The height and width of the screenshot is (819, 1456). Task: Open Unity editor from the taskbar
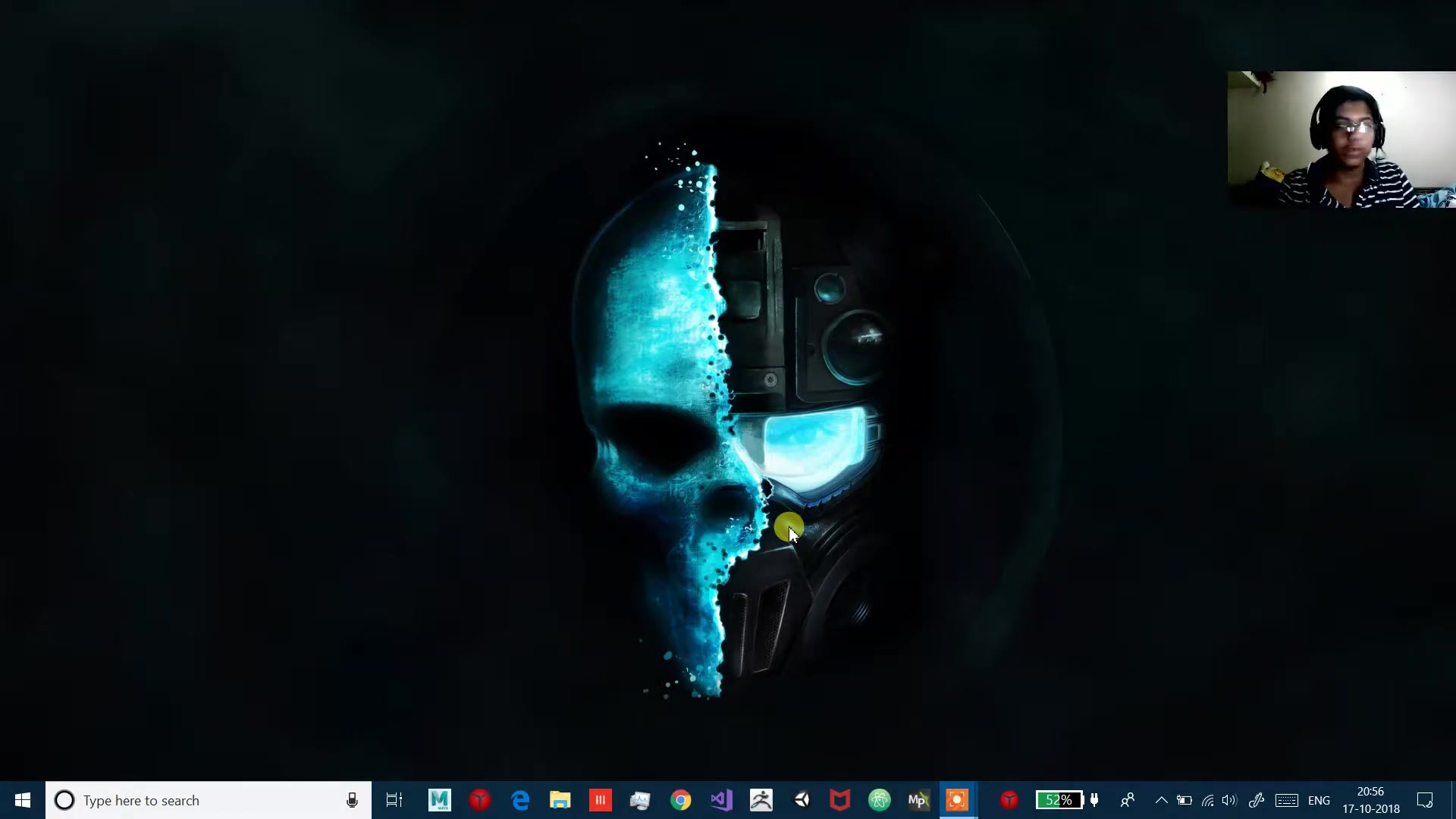pyautogui.click(x=802, y=800)
